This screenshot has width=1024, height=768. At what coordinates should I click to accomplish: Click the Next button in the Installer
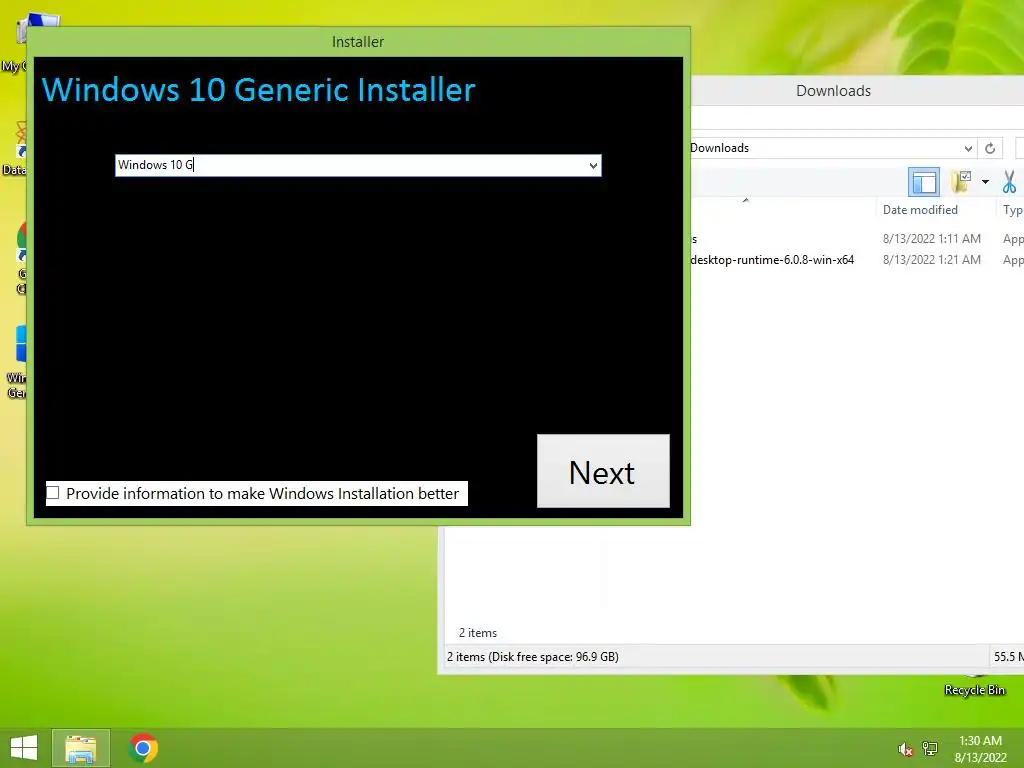[603, 471]
